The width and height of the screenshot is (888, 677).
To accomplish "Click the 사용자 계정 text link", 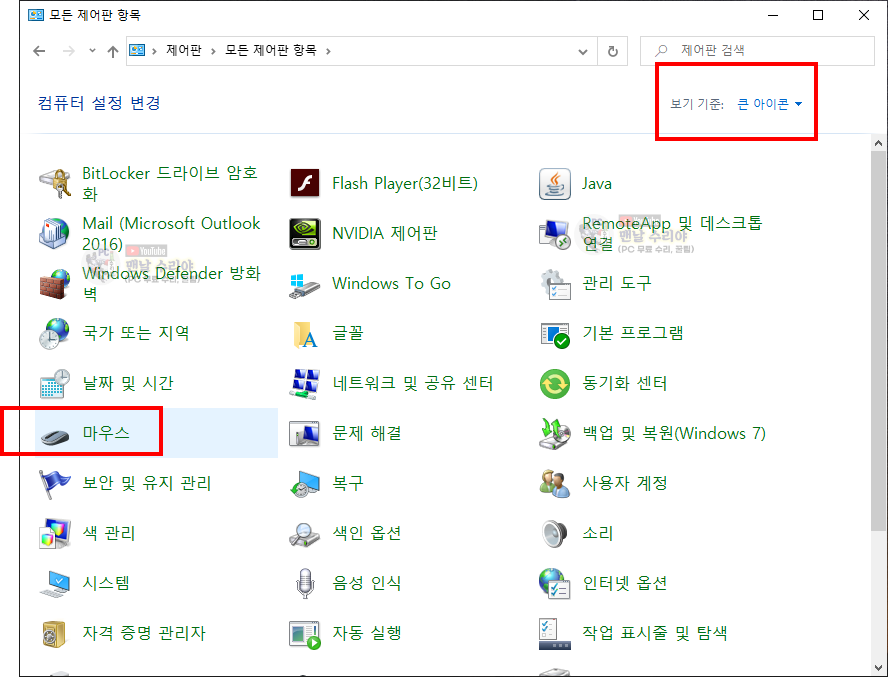I will pos(625,483).
